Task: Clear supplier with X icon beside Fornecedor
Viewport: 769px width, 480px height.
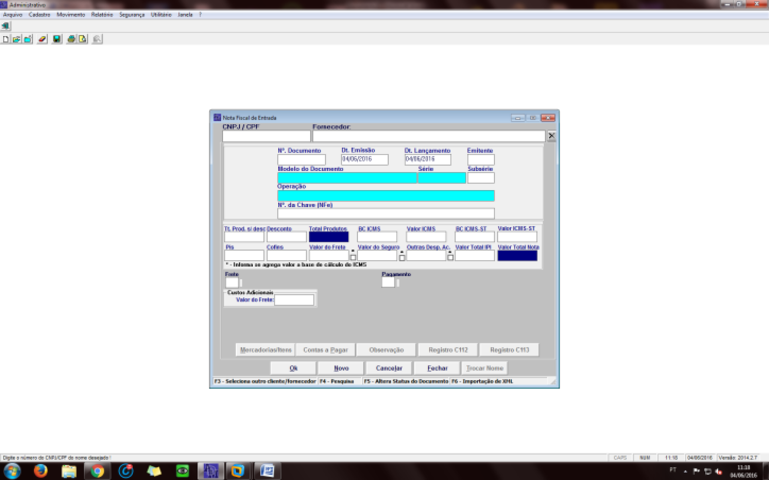Action: (551, 136)
